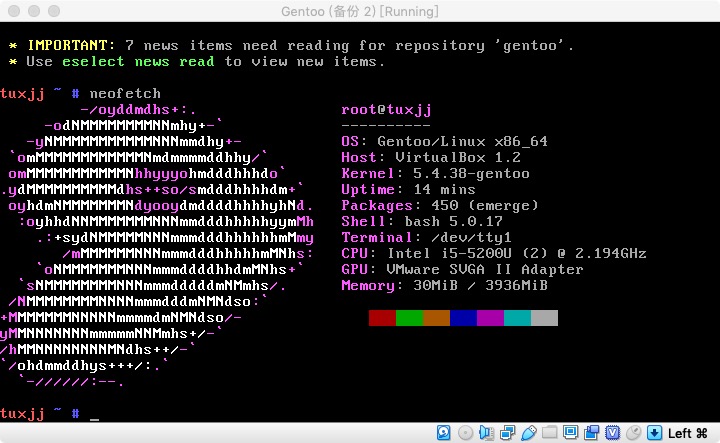Viewport: 720px width, 443px height.
Task: Click the blue color block in neofetch palette
Action: pyautogui.click(x=463, y=318)
